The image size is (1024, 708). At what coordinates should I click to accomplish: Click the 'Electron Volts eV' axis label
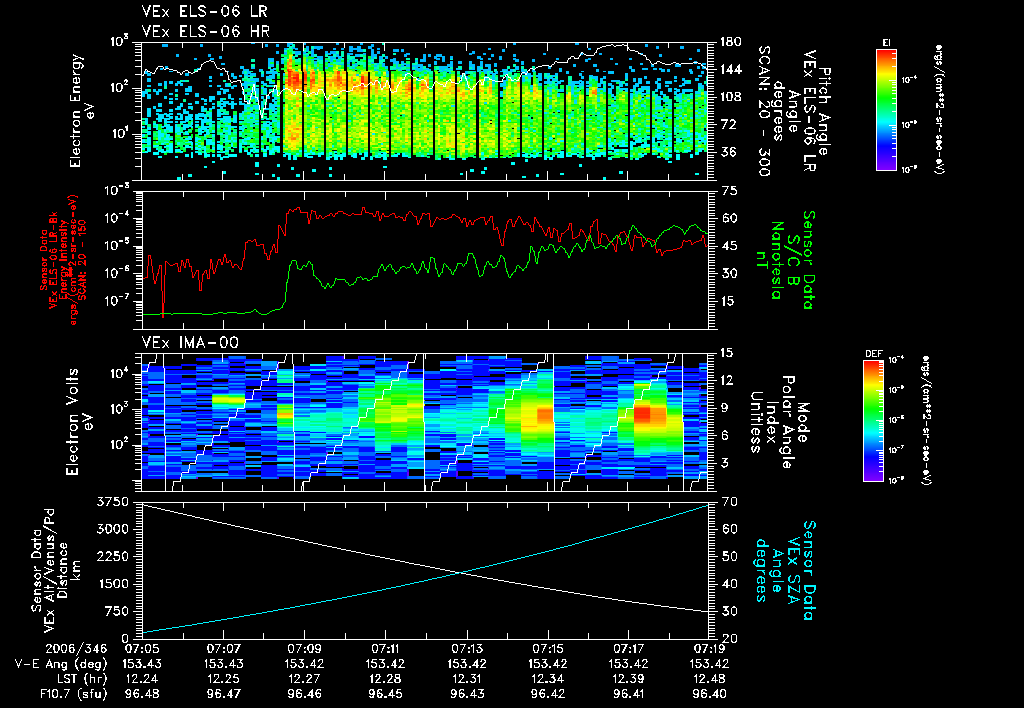pos(80,421)
